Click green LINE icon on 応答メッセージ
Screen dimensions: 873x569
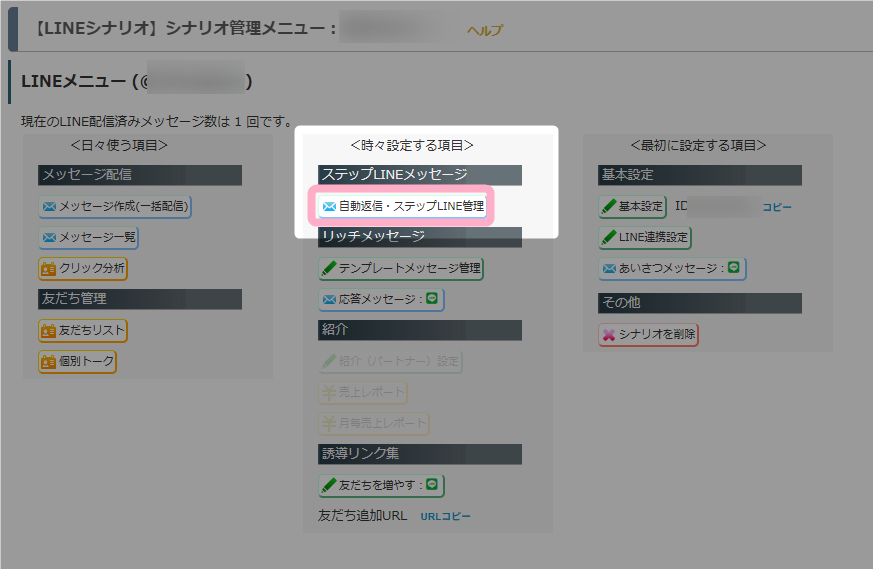coord(431,298)
